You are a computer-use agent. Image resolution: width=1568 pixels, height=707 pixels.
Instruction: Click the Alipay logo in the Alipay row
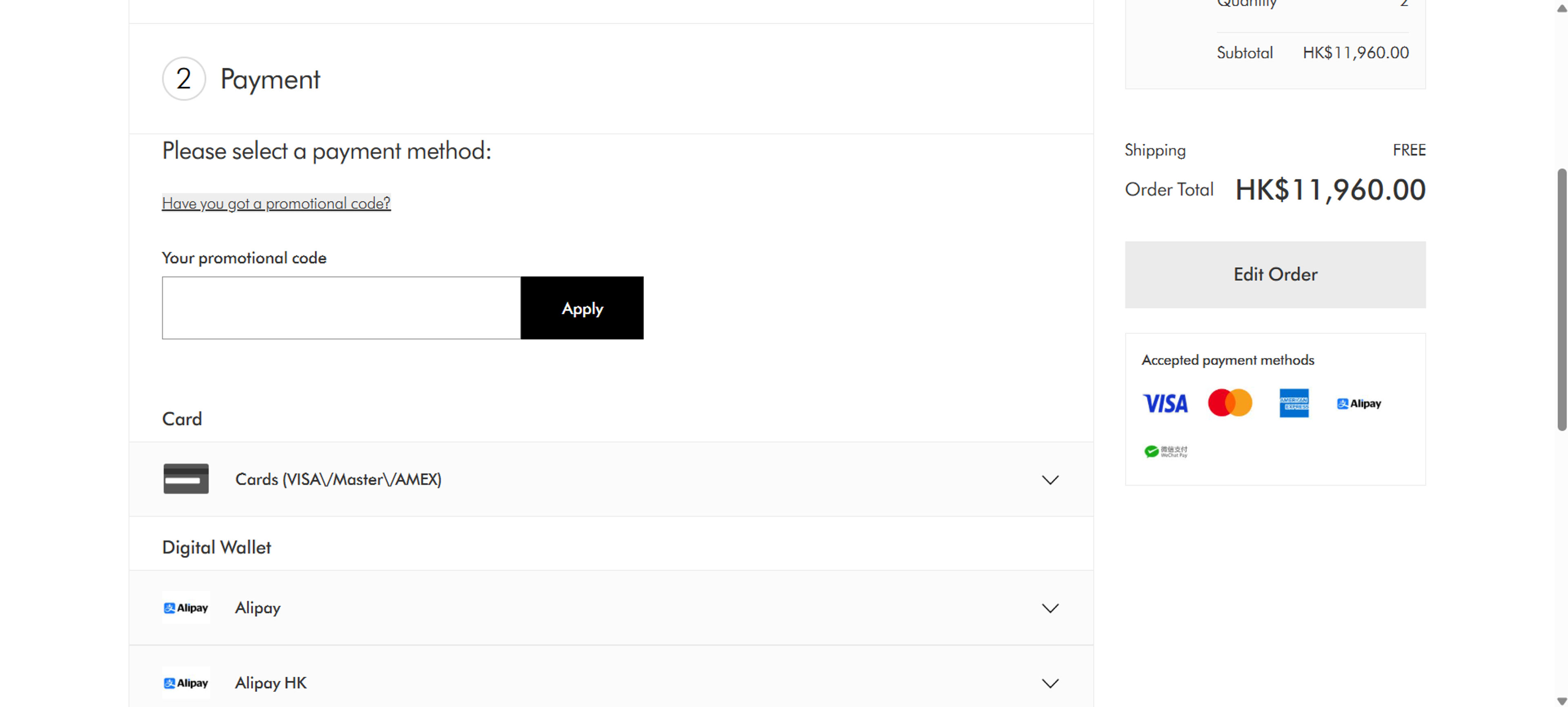point(186,608)
